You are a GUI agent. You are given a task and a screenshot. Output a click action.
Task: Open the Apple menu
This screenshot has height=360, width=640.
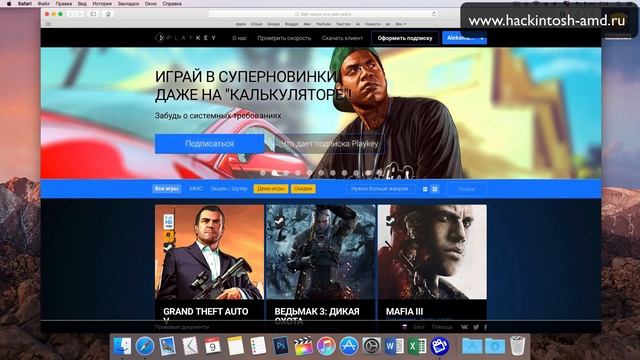(x=9, y=4)
